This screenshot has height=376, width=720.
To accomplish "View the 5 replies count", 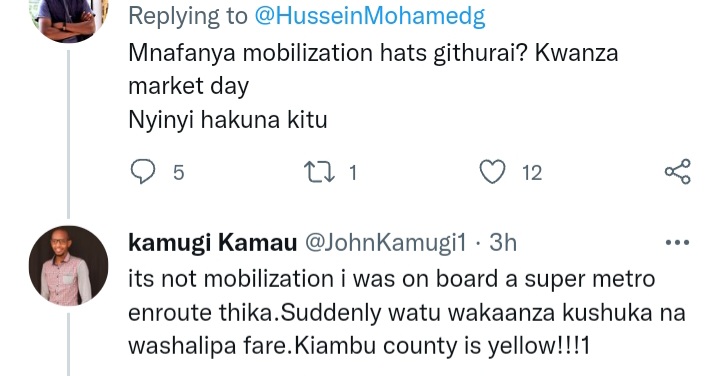I will pyautogui.click(x=178, y=173).
